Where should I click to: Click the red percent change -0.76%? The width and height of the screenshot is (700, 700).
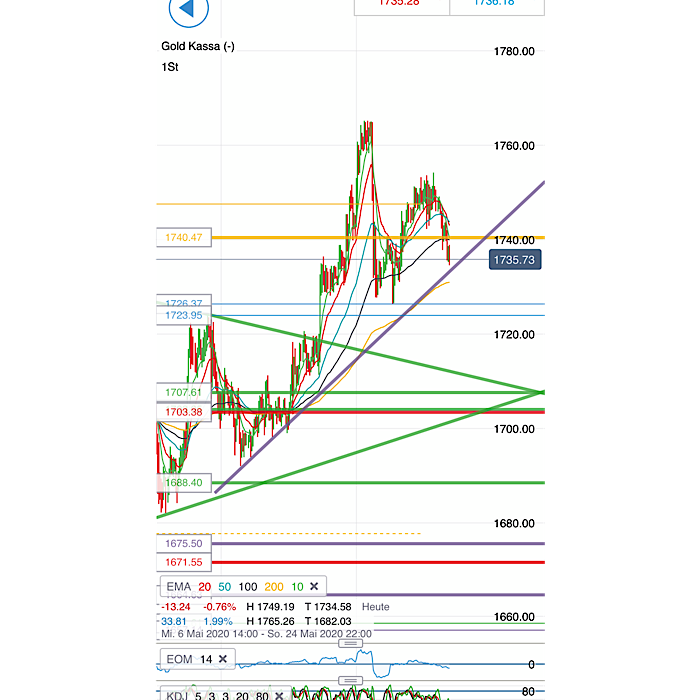(x=219, y=607)
